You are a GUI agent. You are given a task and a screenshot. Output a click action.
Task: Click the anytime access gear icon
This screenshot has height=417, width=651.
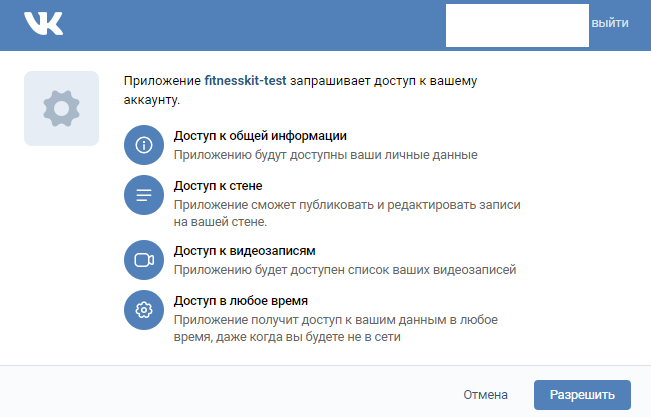tap(144, 310)
